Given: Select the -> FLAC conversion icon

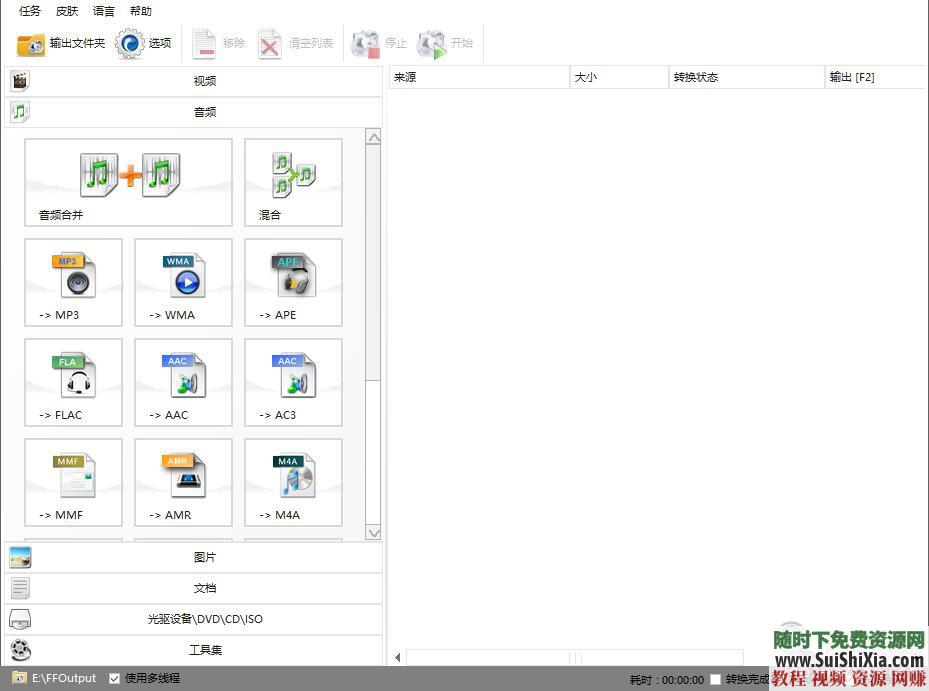Looking at the screenshot, I should (73, 382).
